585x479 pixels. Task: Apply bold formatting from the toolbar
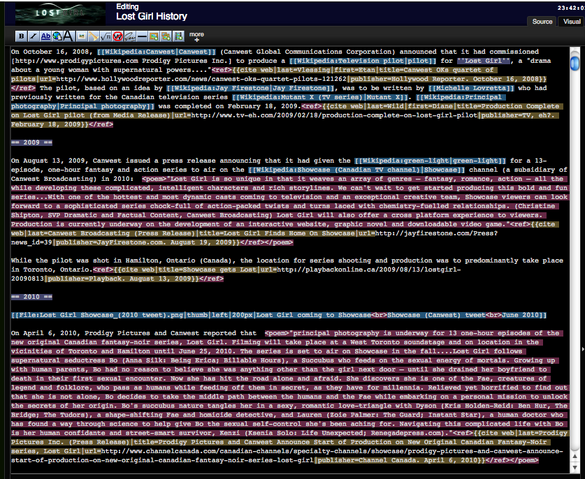pyautogui.click(x=21, y=36)
